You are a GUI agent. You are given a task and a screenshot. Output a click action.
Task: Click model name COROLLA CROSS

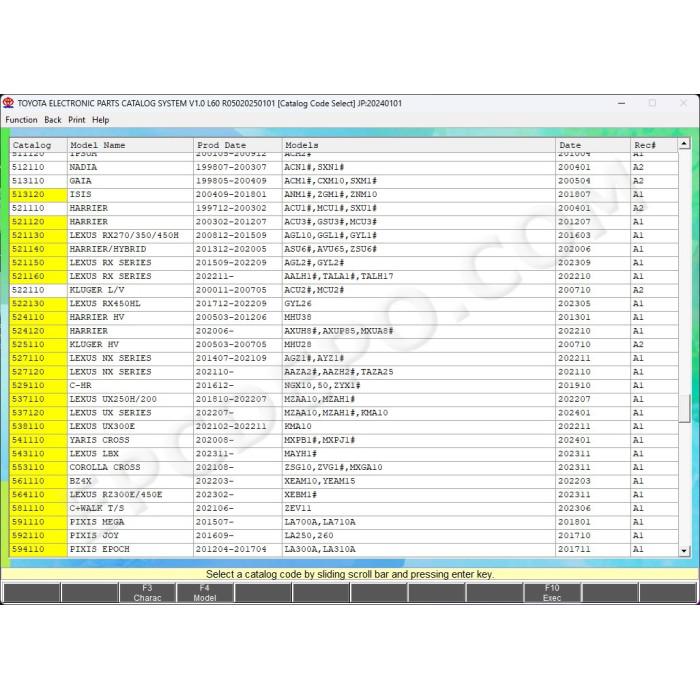click(105, 467)
